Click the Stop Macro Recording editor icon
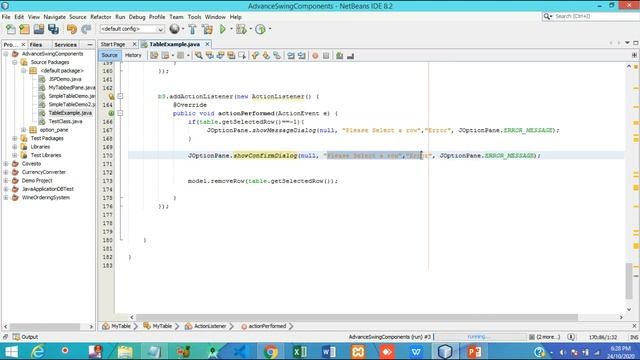This screenshot has width=640, height=360. (x=326, y=56)
